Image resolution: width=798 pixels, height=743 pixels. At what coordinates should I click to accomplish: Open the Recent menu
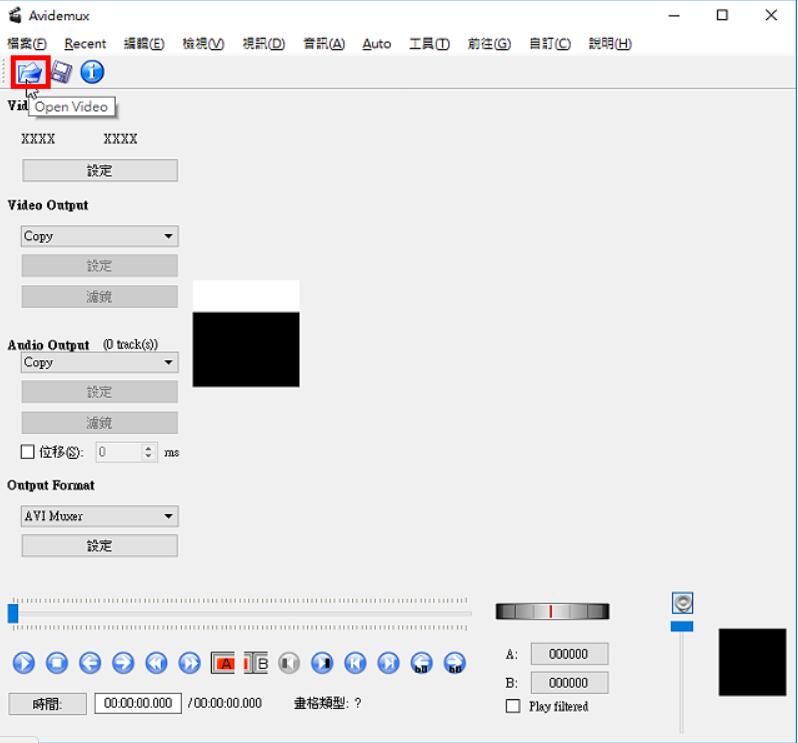tap(85, 44)
